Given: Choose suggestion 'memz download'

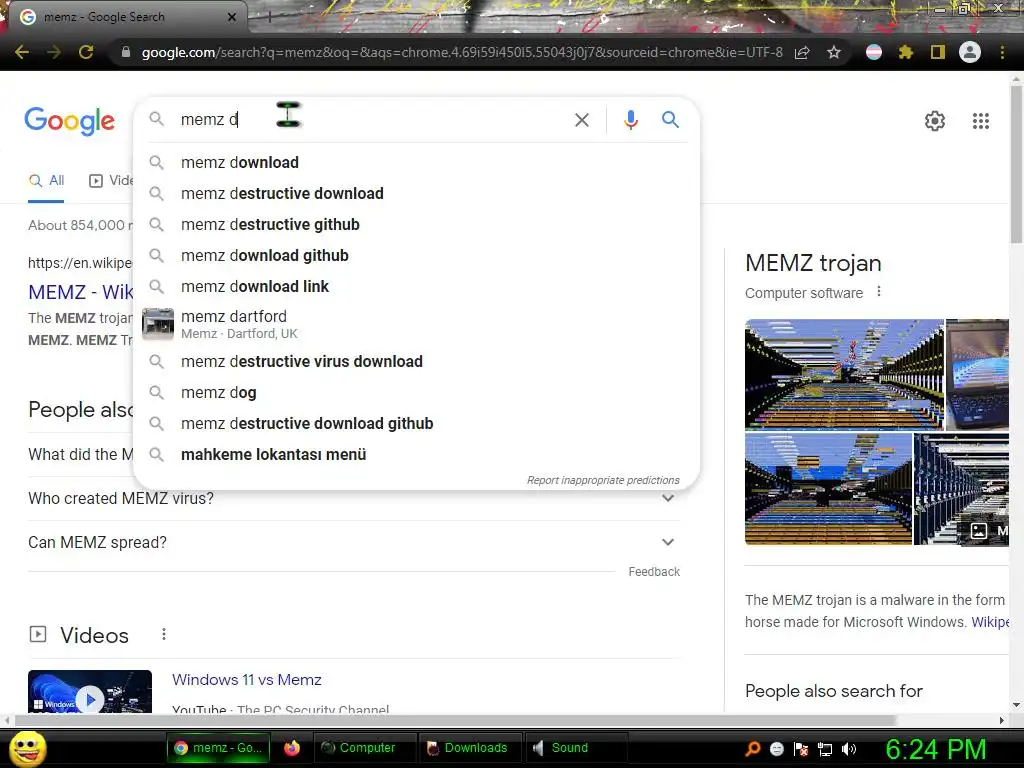Looking at the screenshot, I should (416, 163).
